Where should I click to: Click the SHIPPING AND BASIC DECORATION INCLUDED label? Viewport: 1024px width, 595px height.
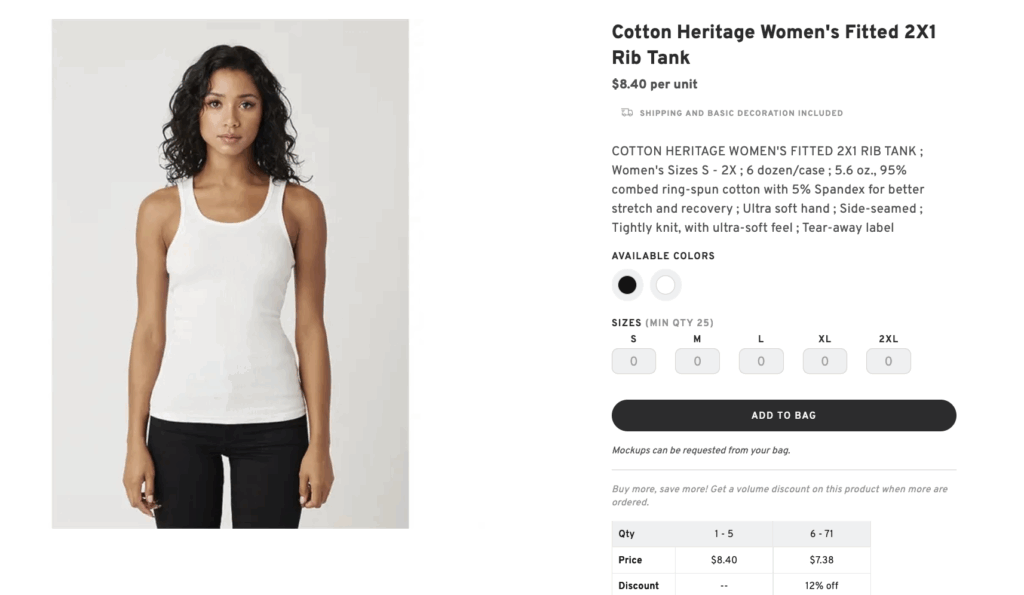click(742, 113)
